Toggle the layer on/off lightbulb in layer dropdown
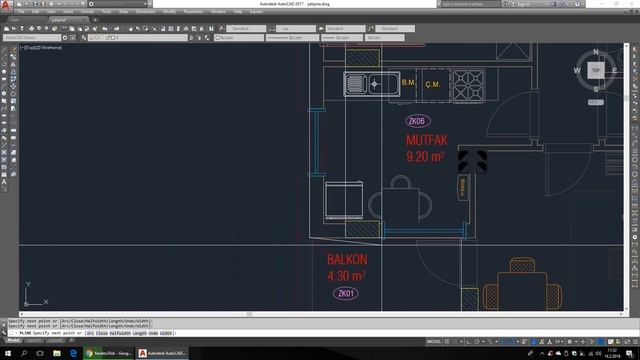640x360 pixels. (x=91, y=38)
